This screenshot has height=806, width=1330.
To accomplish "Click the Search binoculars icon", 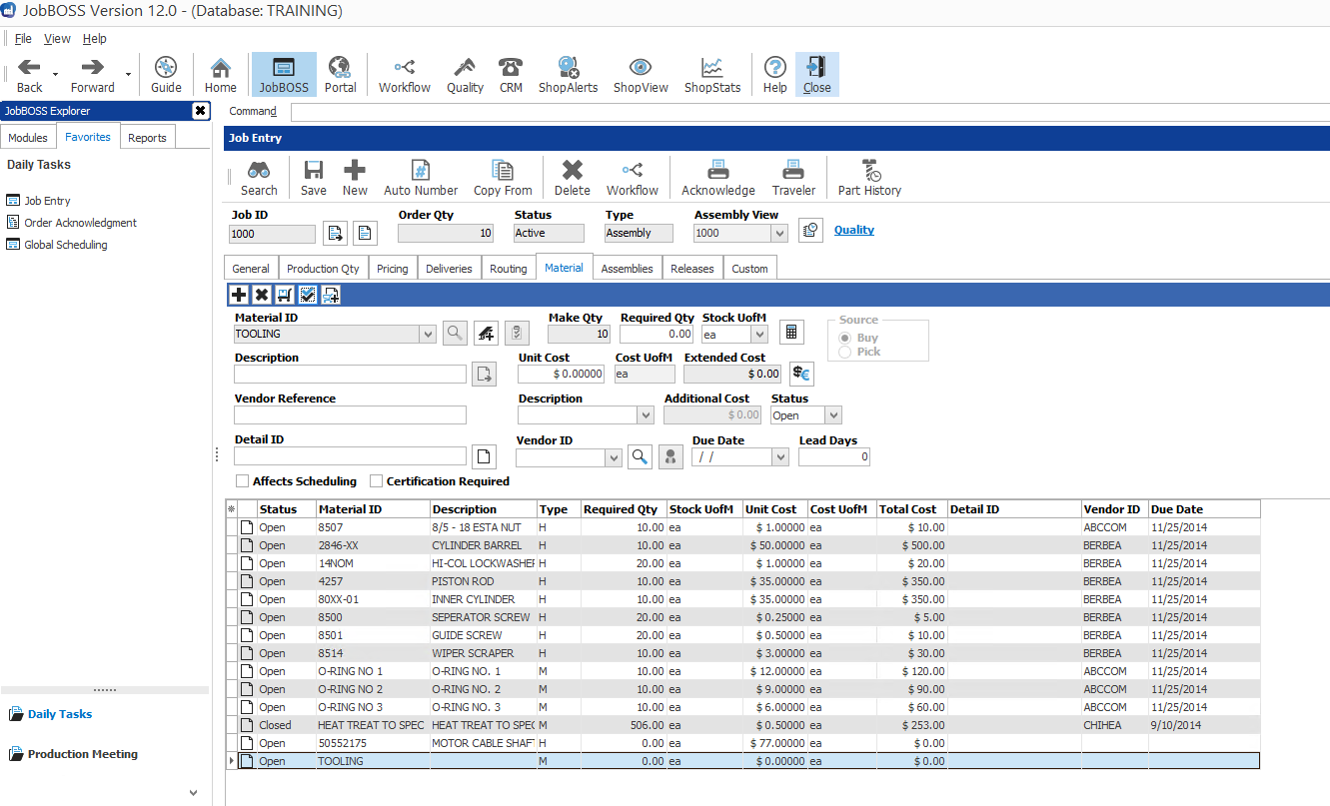I will [x=259, y=177].
